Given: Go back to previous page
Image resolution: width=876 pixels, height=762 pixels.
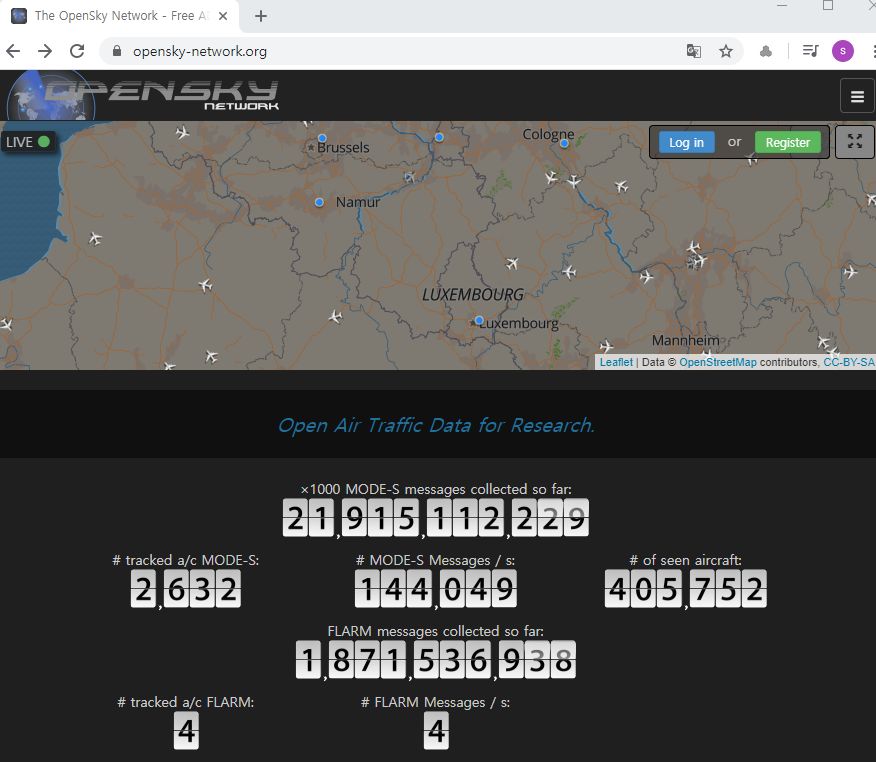Looking at the screenshot, I should (13, 51).
